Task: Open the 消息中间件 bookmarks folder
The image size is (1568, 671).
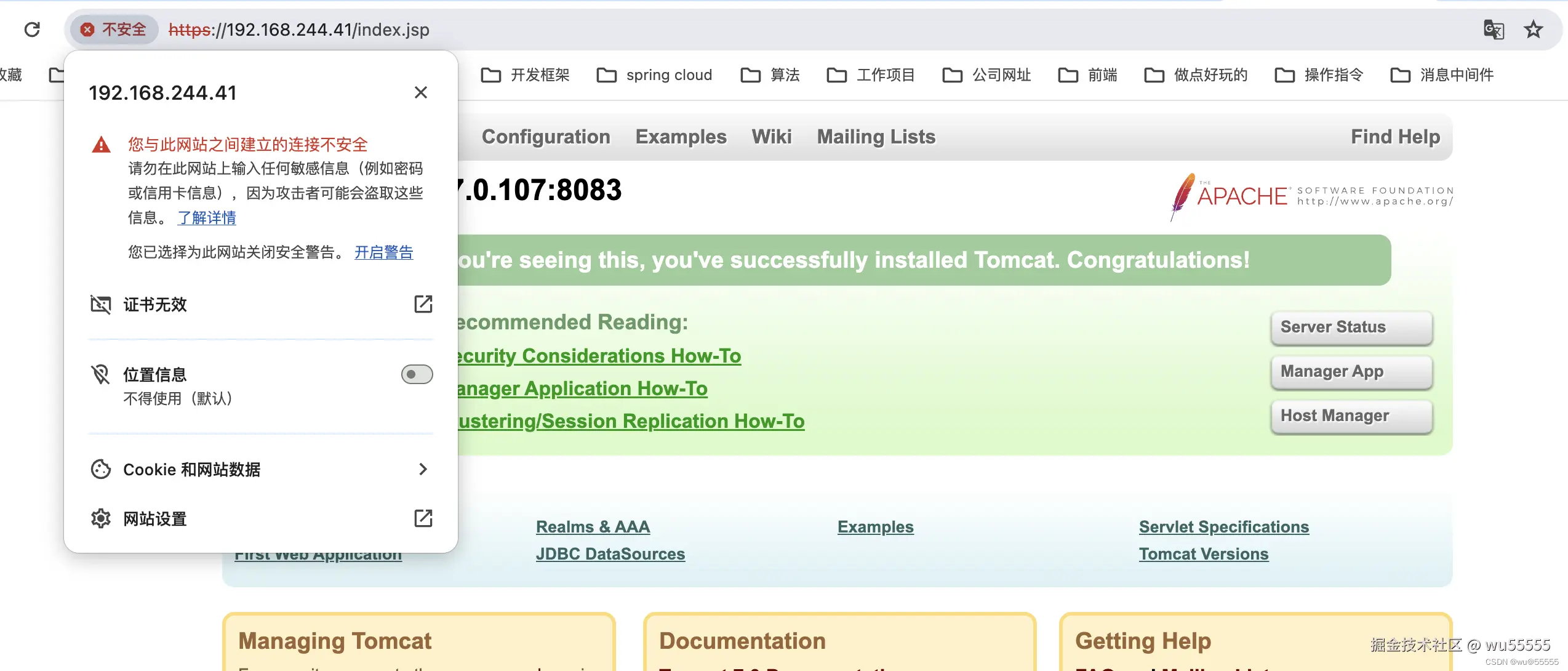Action: 1442,75
